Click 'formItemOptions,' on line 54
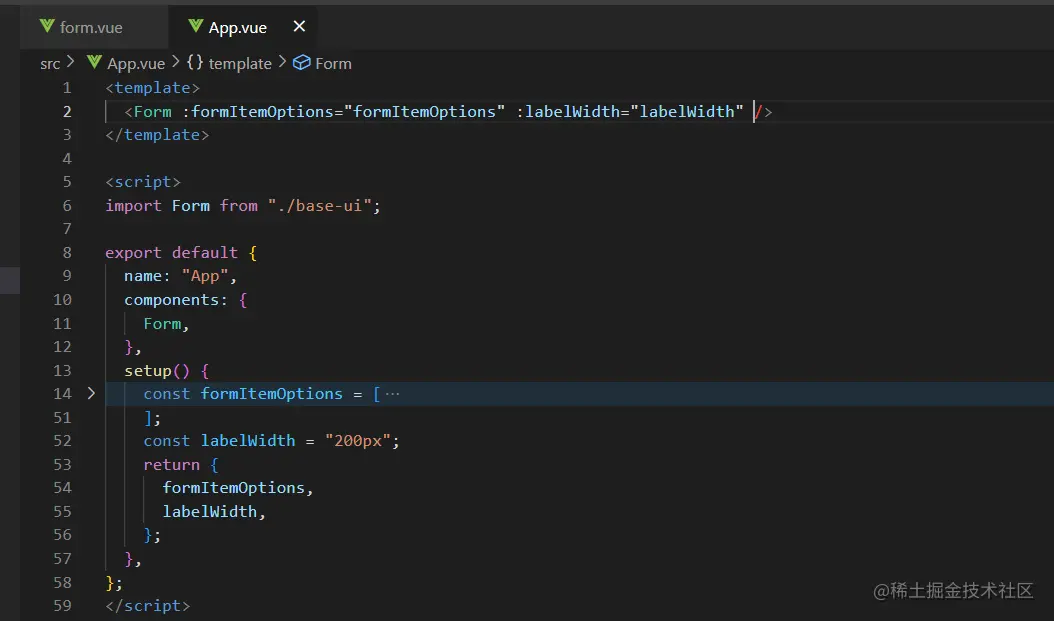Viewport: 1054px width, 621px height. (238, 488)
